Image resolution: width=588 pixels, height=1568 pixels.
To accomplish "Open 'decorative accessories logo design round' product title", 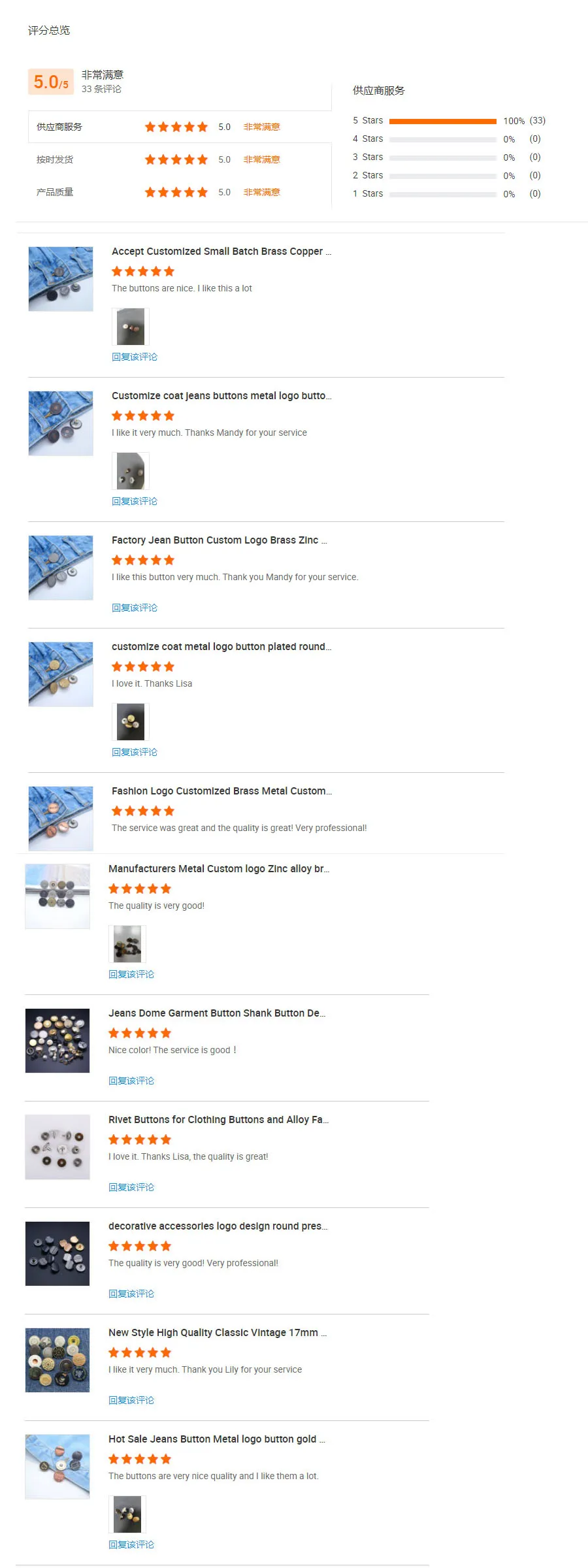I will [x=218, y=1226].
